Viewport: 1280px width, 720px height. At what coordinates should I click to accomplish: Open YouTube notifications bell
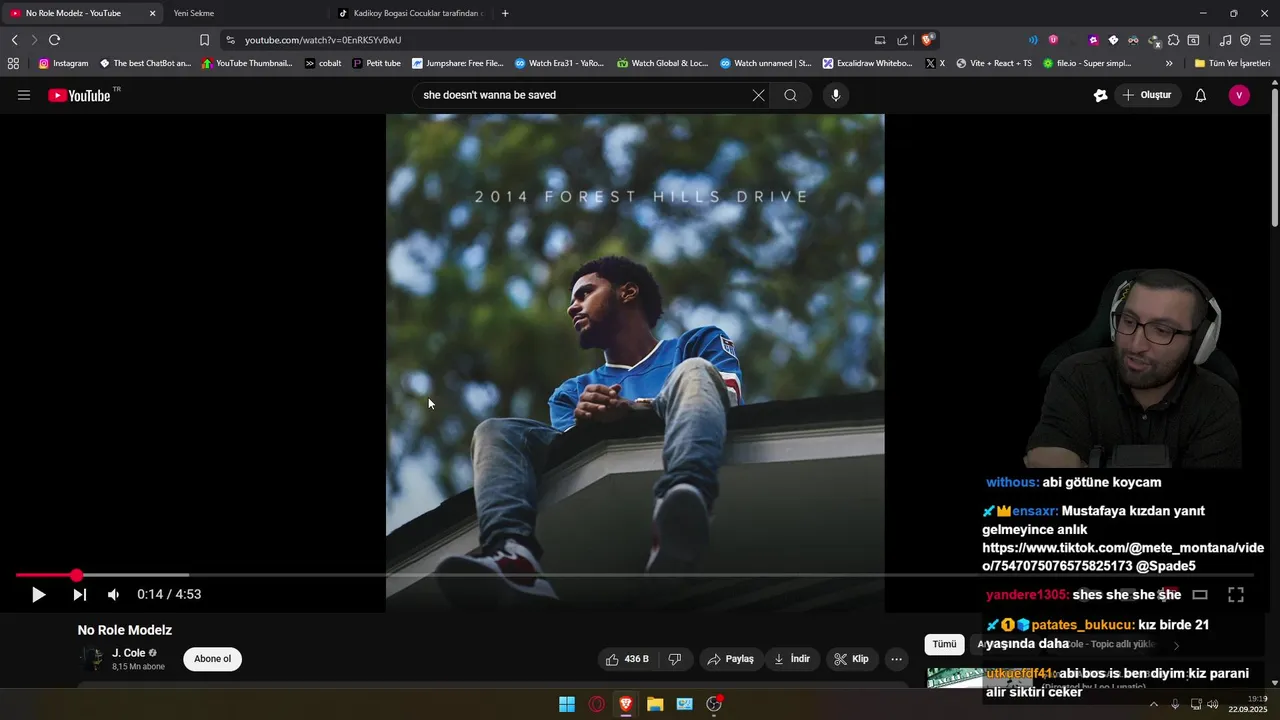pos(1200,95)
